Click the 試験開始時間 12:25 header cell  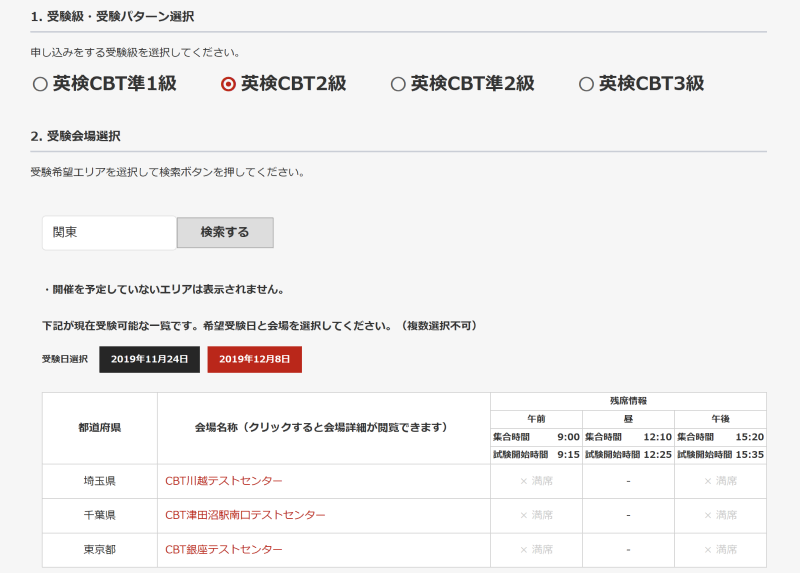[x=628, y=455]
